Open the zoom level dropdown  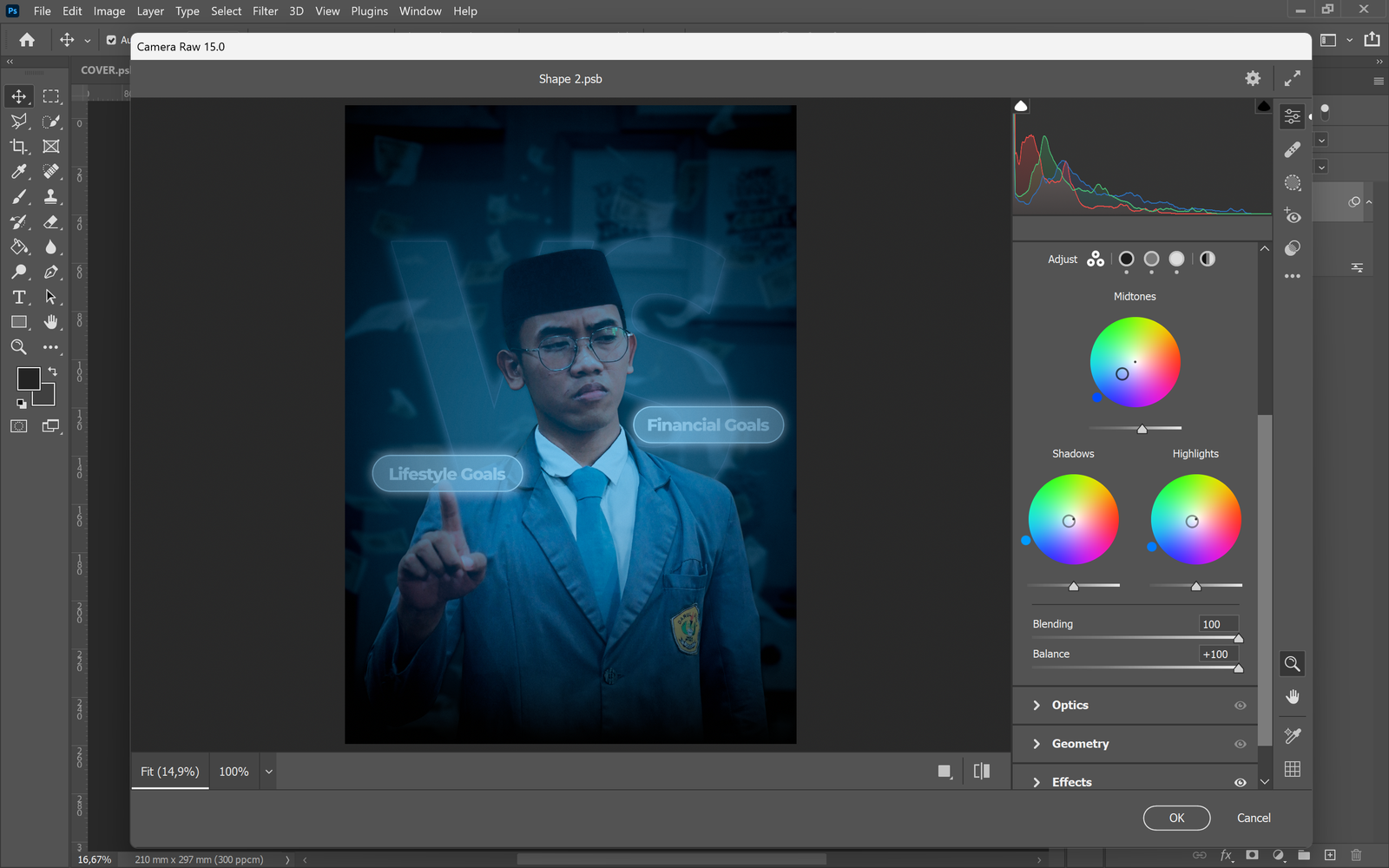pos(269,772)
